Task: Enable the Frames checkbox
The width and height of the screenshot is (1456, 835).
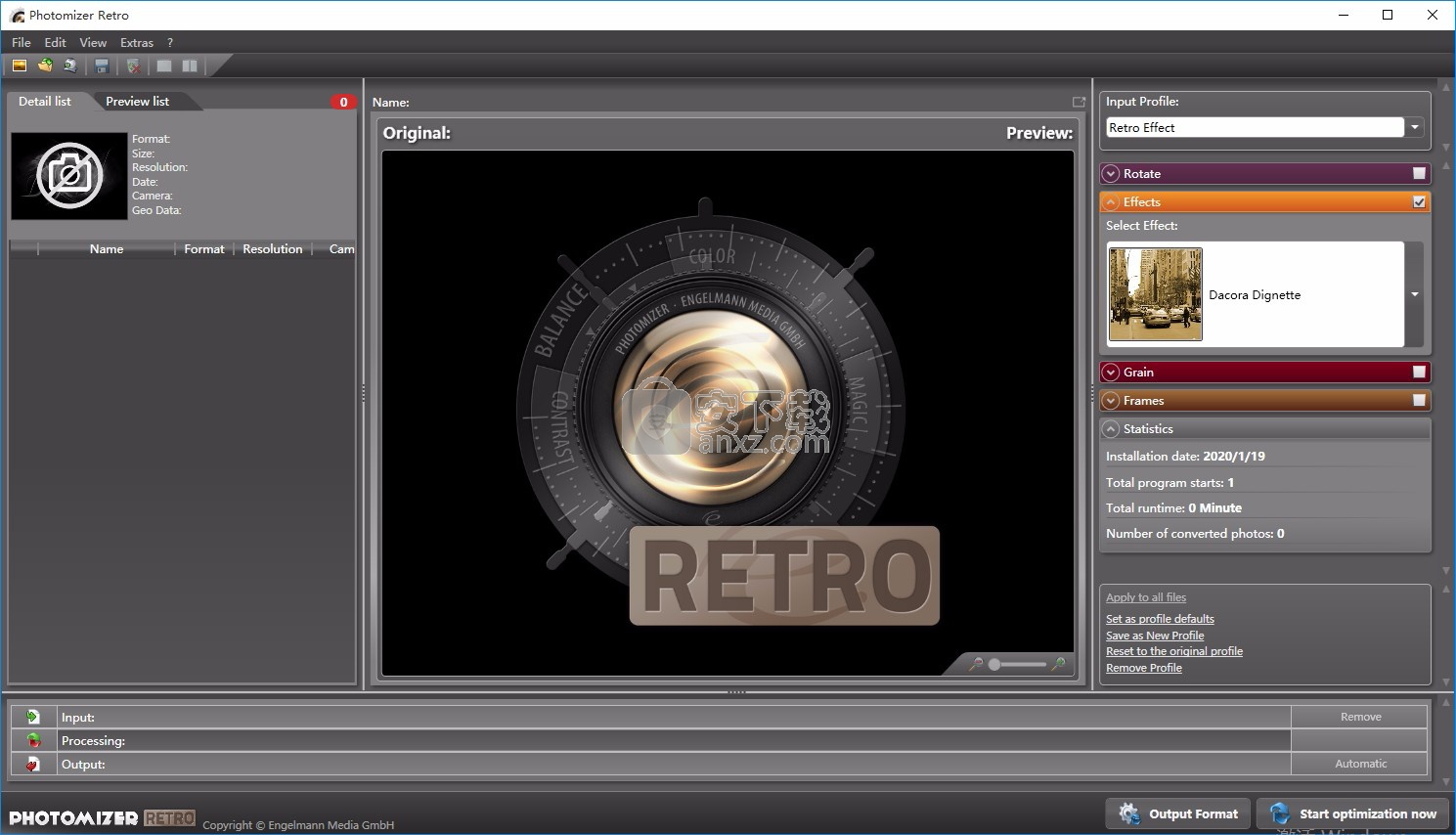Action: [1419, 400]
